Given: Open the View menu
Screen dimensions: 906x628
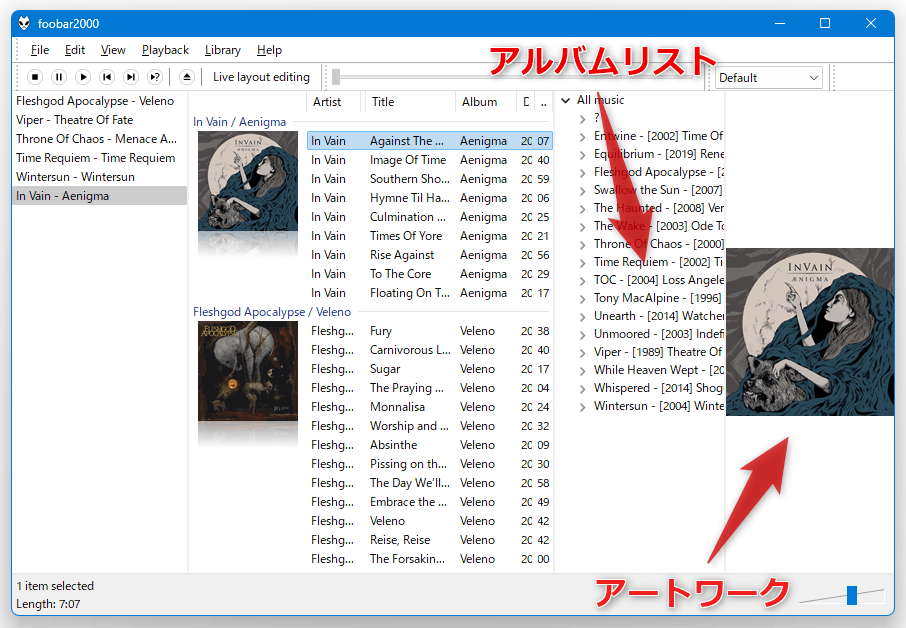Looking at the screenshot, I should click(113, 50).
